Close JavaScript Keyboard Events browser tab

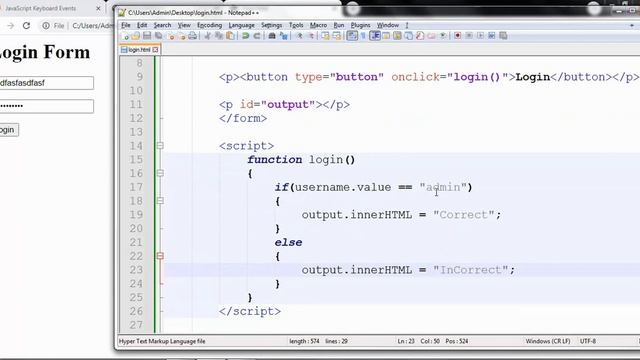coord(98,8)
